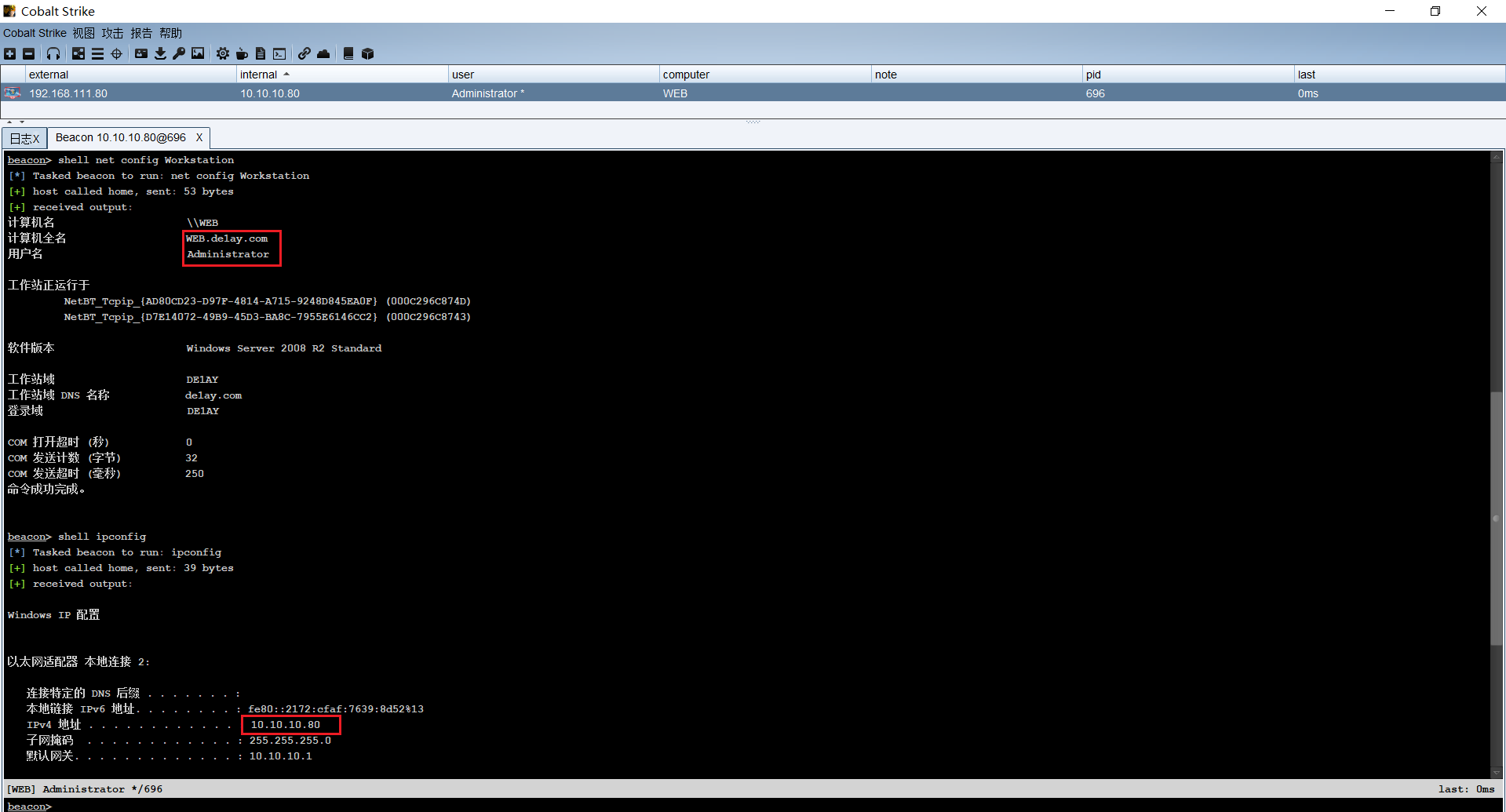Click the terminal scripted web delivery icon
This screenshot has width=1506, height=812.
[279, 53]
